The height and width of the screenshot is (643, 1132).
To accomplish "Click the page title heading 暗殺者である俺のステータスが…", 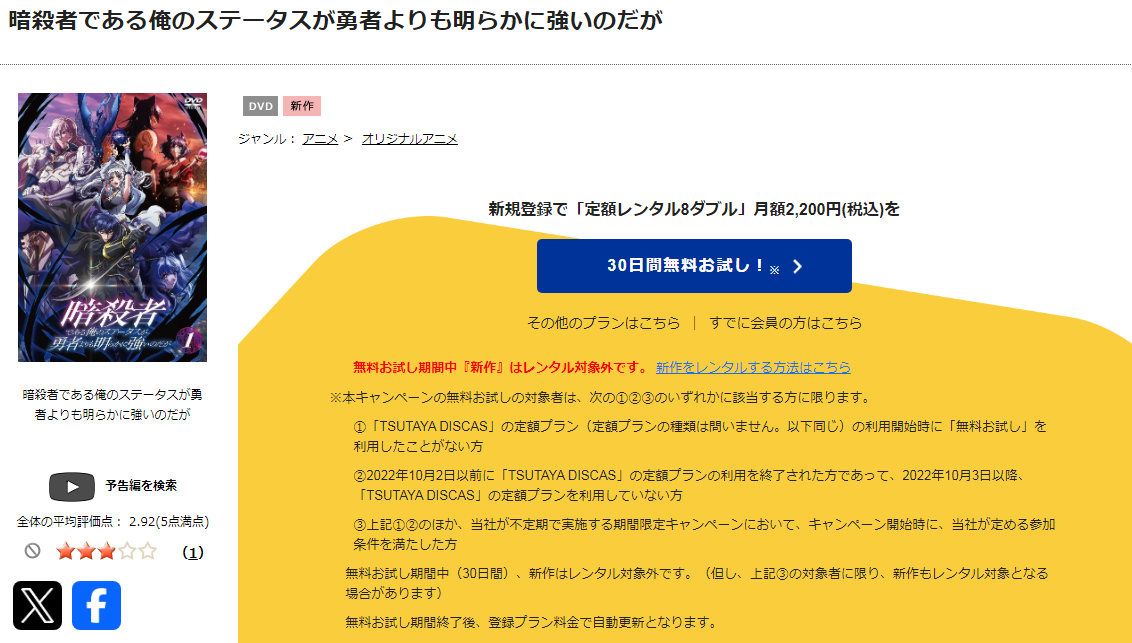I will [x=335, y=20].
